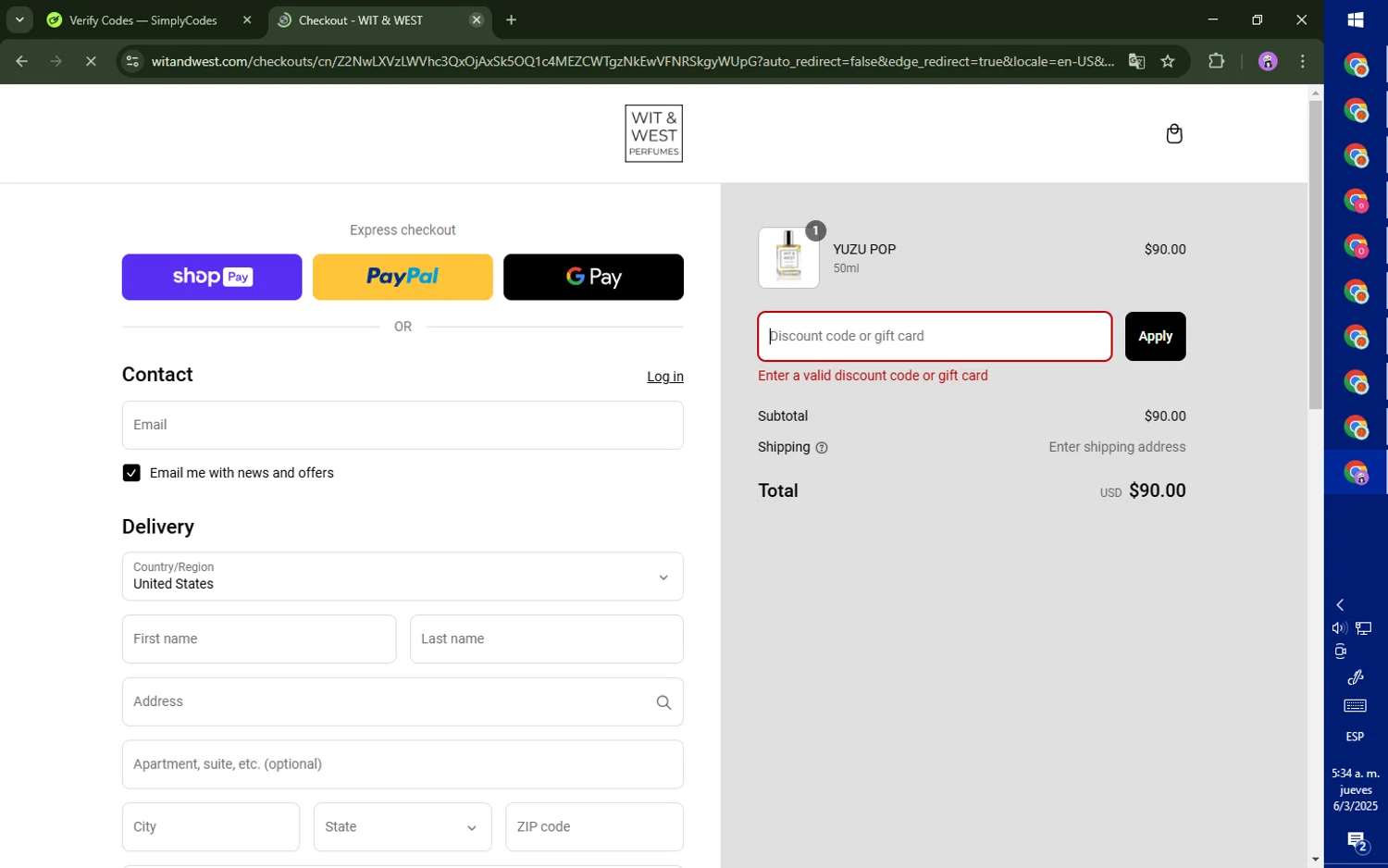Focus the Email contact field
Screen dimensions: 1388x868
(403, 425)
